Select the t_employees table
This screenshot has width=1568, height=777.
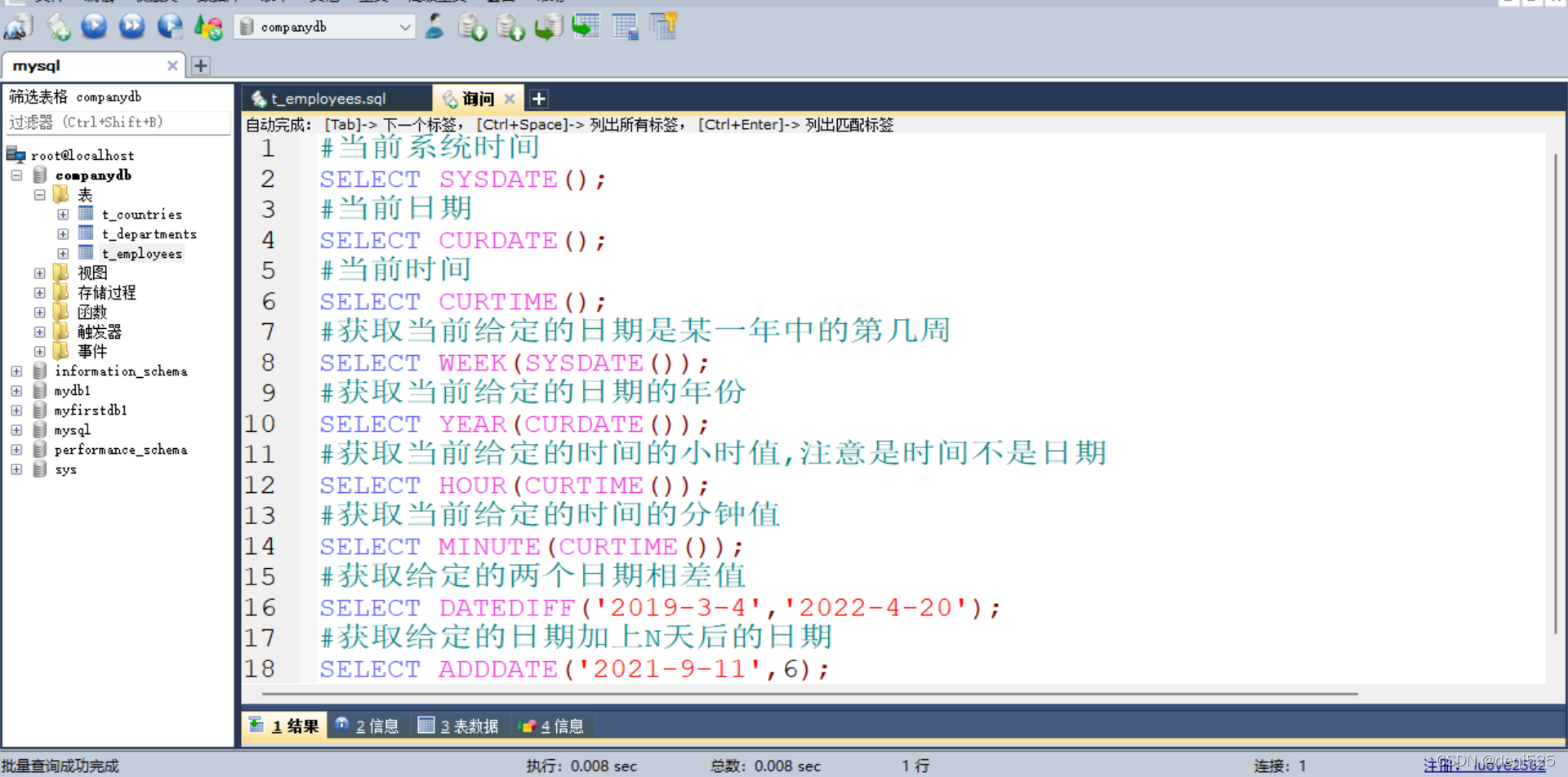142,254
